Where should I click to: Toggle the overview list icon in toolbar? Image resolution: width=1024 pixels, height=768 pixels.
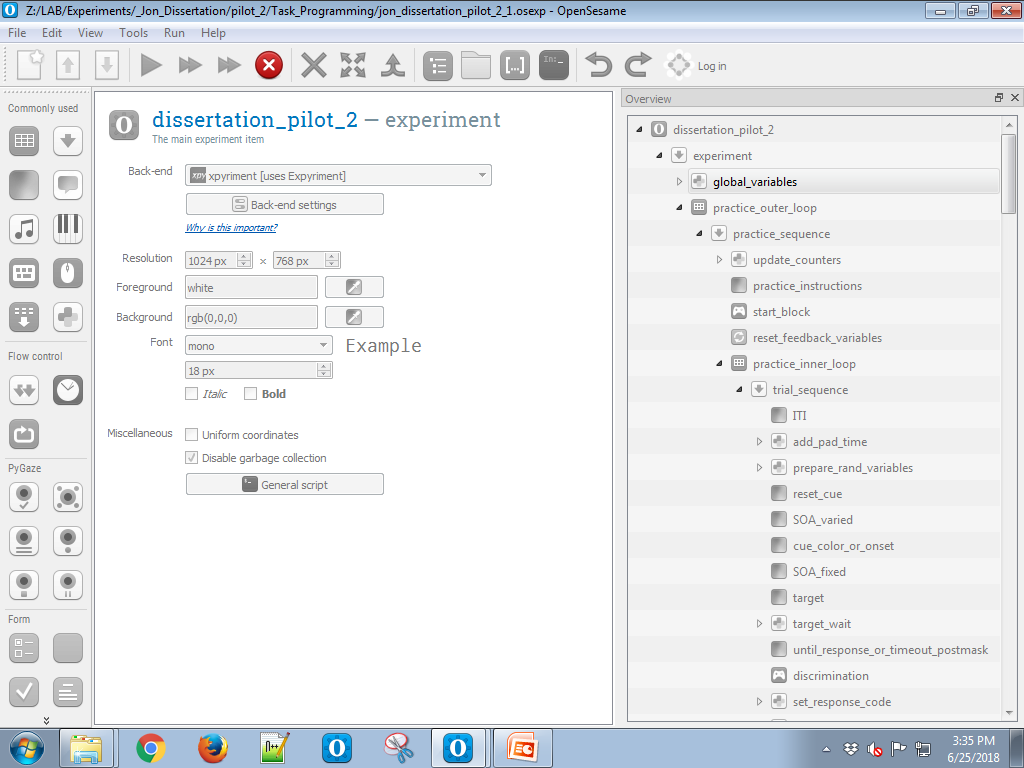coord(438,66)
